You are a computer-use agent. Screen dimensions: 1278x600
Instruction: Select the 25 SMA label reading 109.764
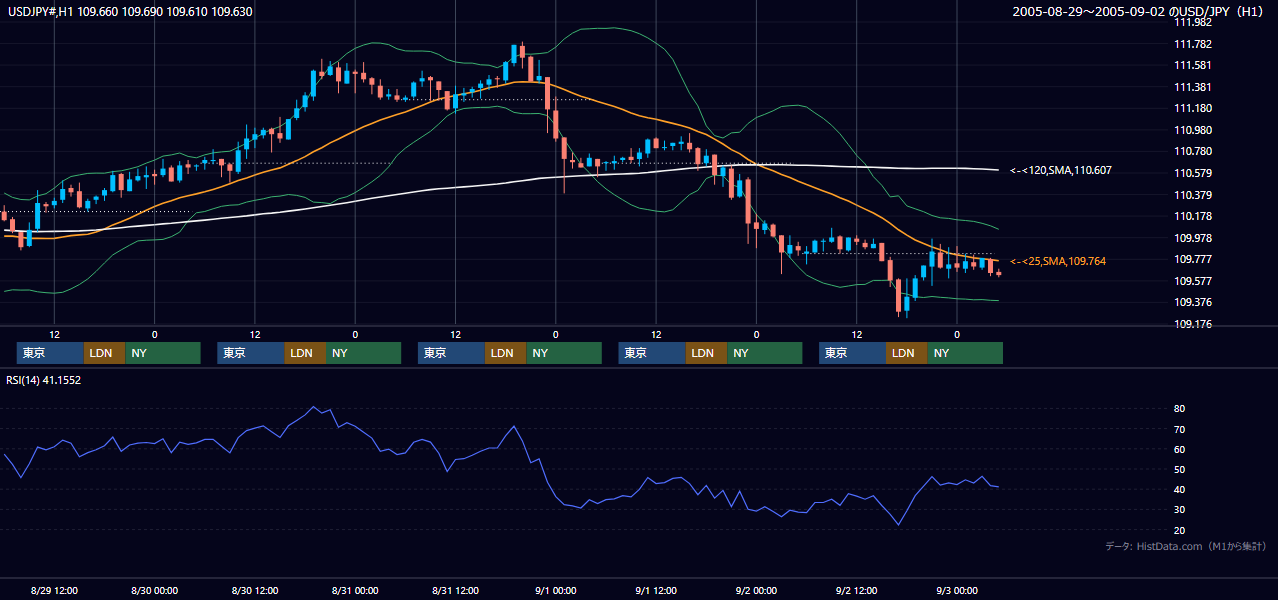(x=1060, y=261)
